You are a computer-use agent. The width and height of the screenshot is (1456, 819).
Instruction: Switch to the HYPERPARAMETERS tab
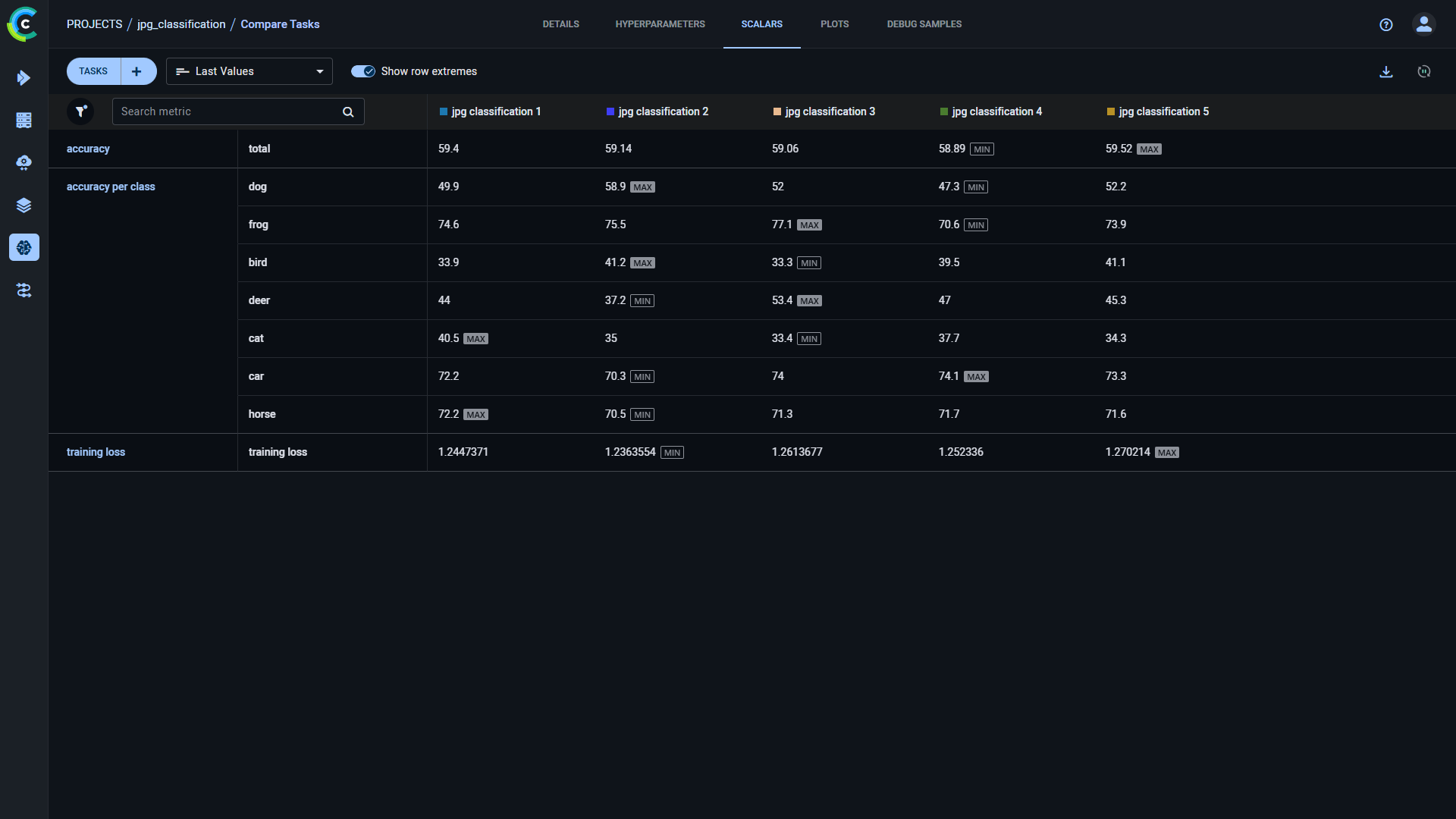(659, 24)
